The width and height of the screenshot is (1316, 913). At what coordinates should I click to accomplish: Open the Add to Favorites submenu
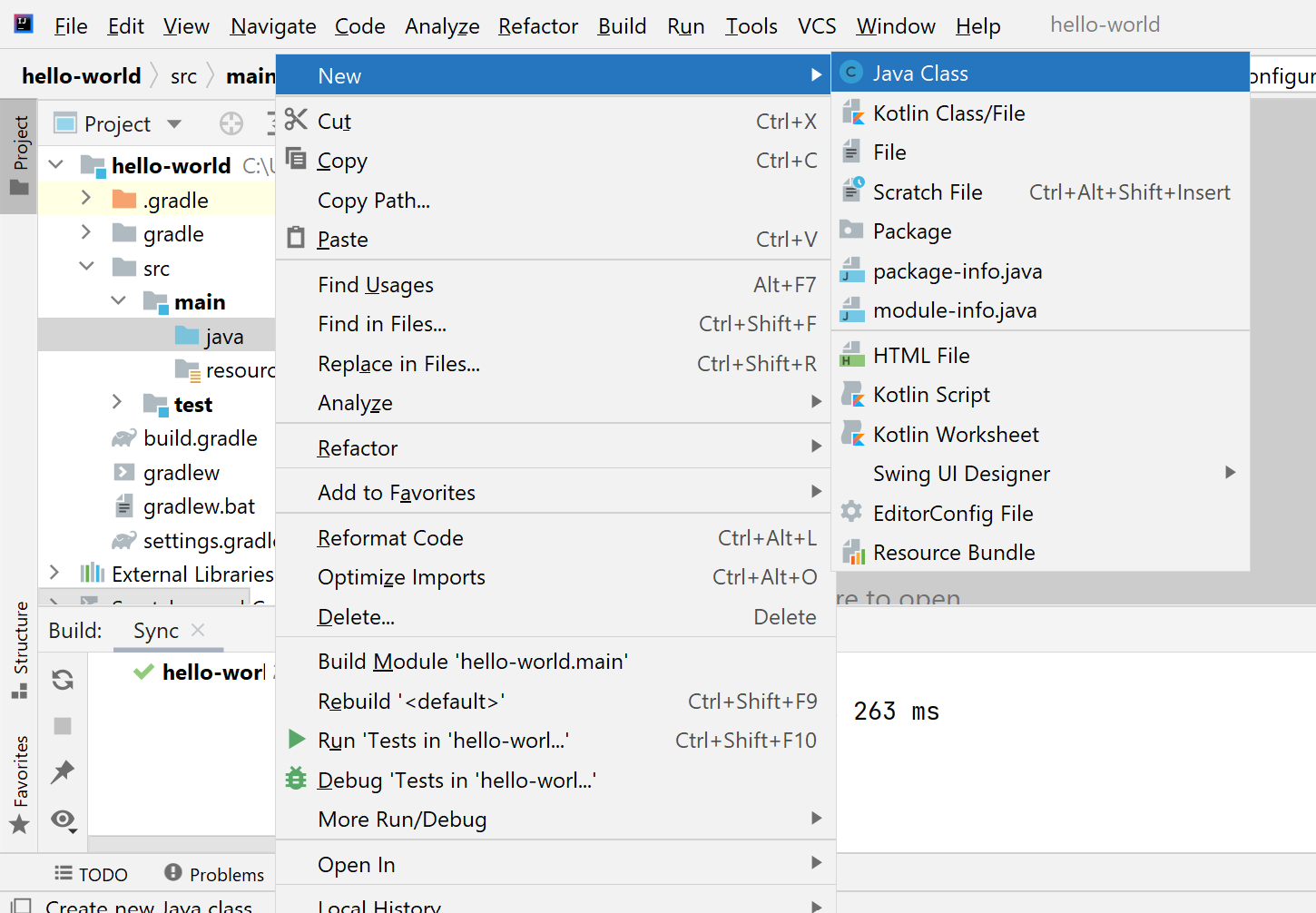555,493
